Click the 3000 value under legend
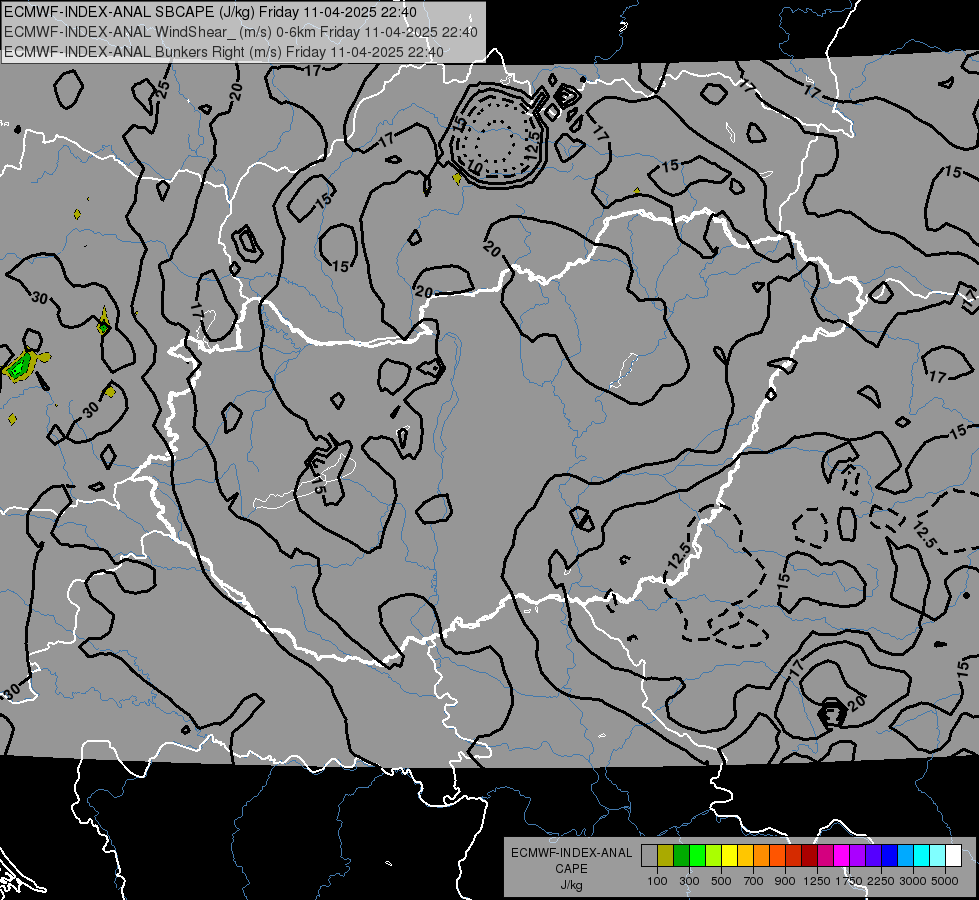 point(913,881)
